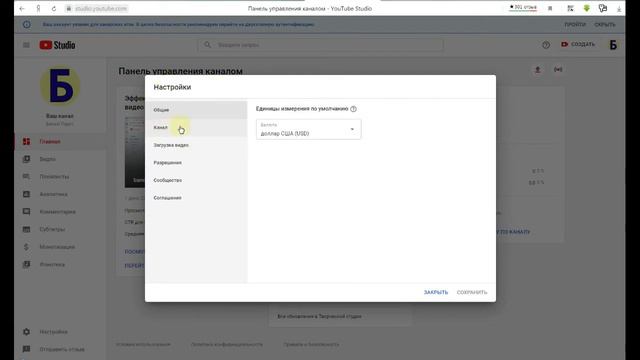Open Видео in the left sidebar
Screen dimensions: 640x360
click(60, 159)
